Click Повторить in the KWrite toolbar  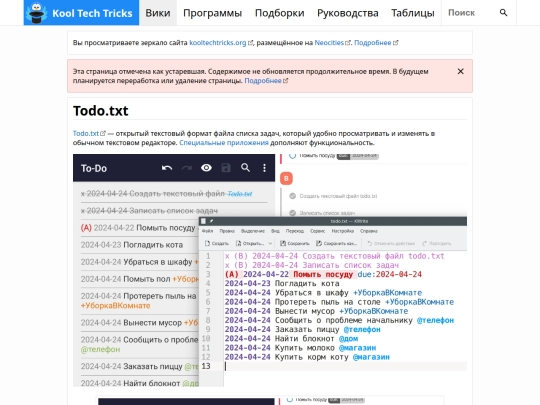(x=436, y=243)
